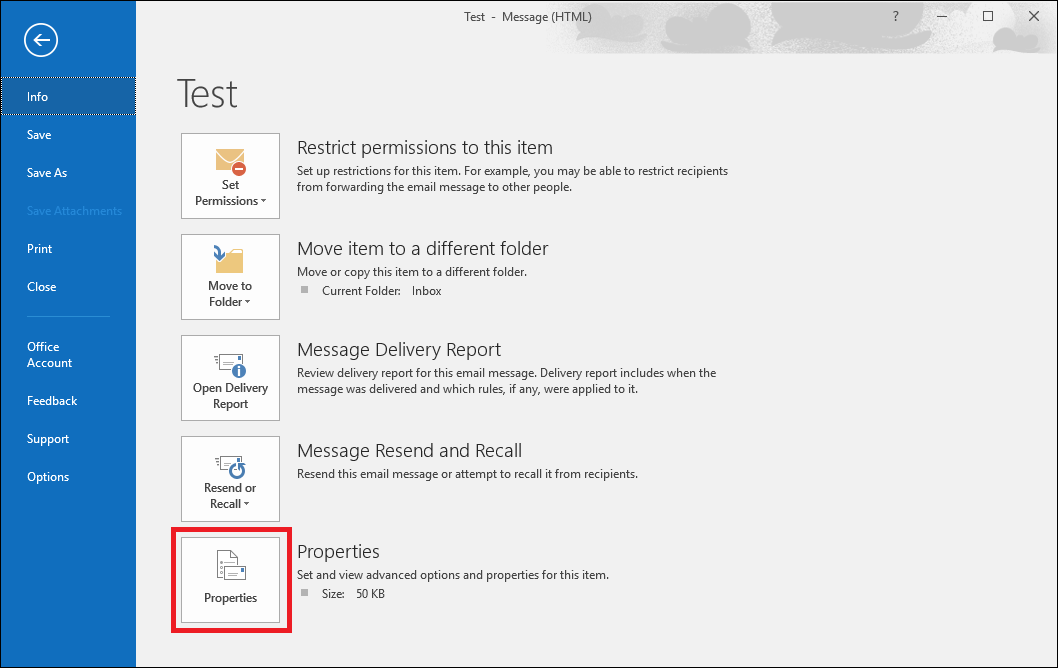Click the back arrow to return to the message
1058x668 pixels.
point(40,40)
